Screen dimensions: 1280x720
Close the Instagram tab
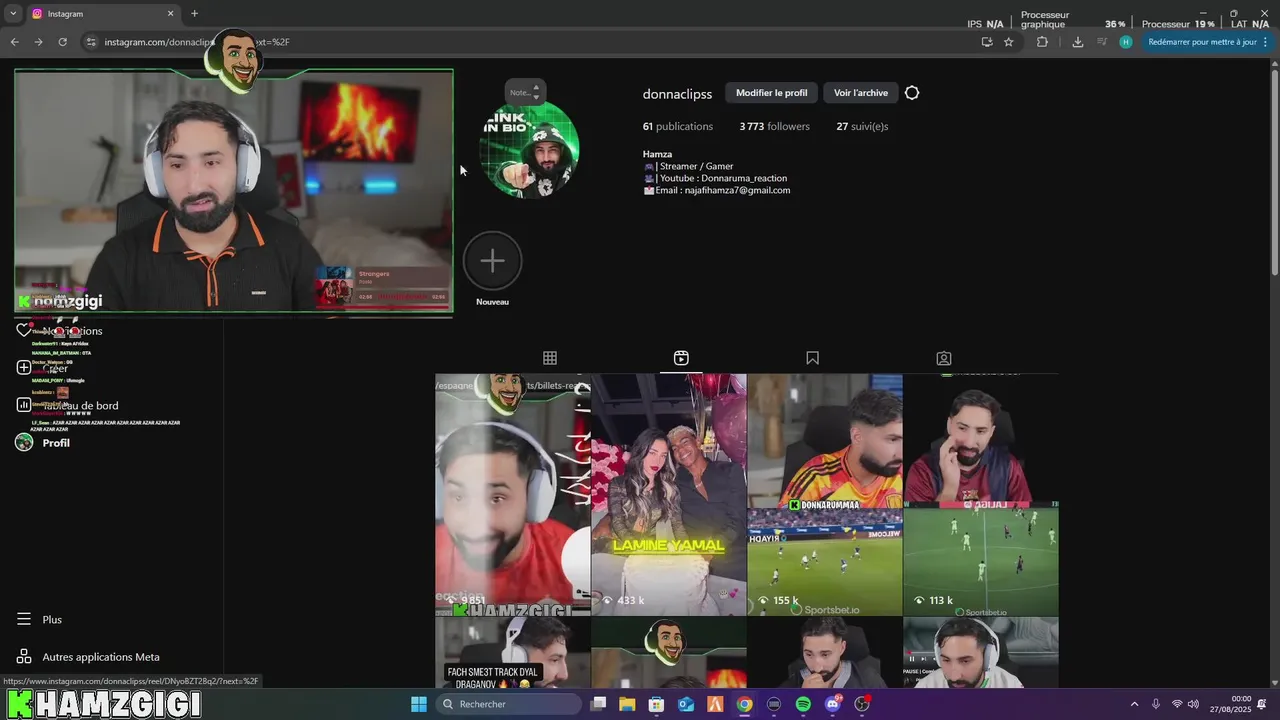tap(170, 14)
